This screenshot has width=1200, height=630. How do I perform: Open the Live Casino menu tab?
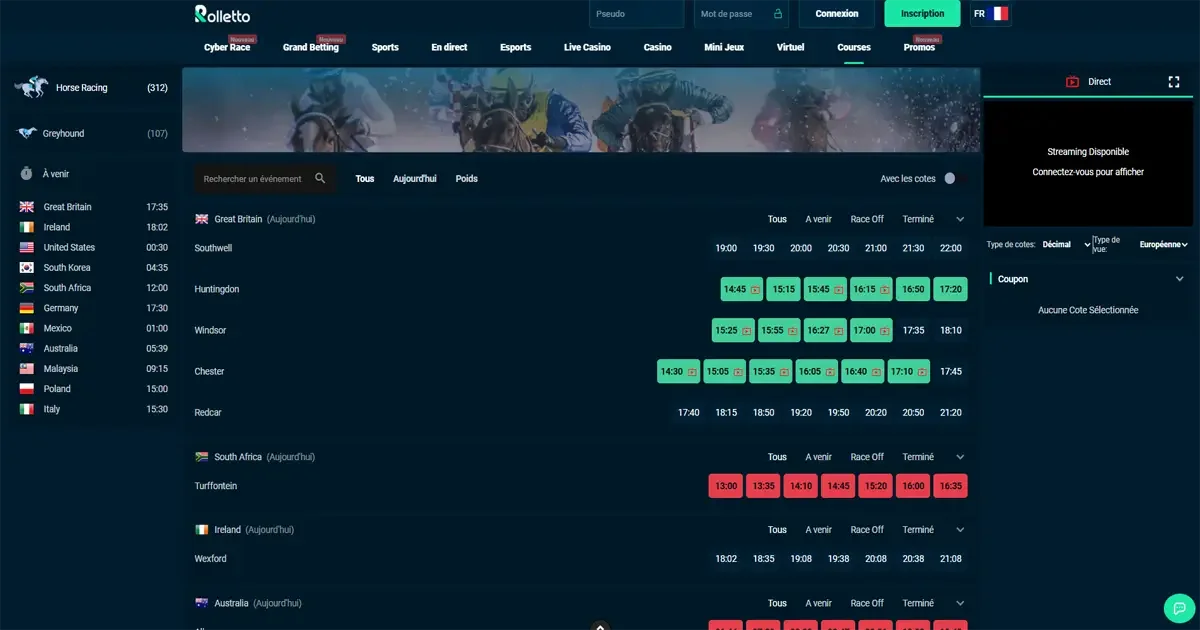pyautogui.click(x=587, y=47)
